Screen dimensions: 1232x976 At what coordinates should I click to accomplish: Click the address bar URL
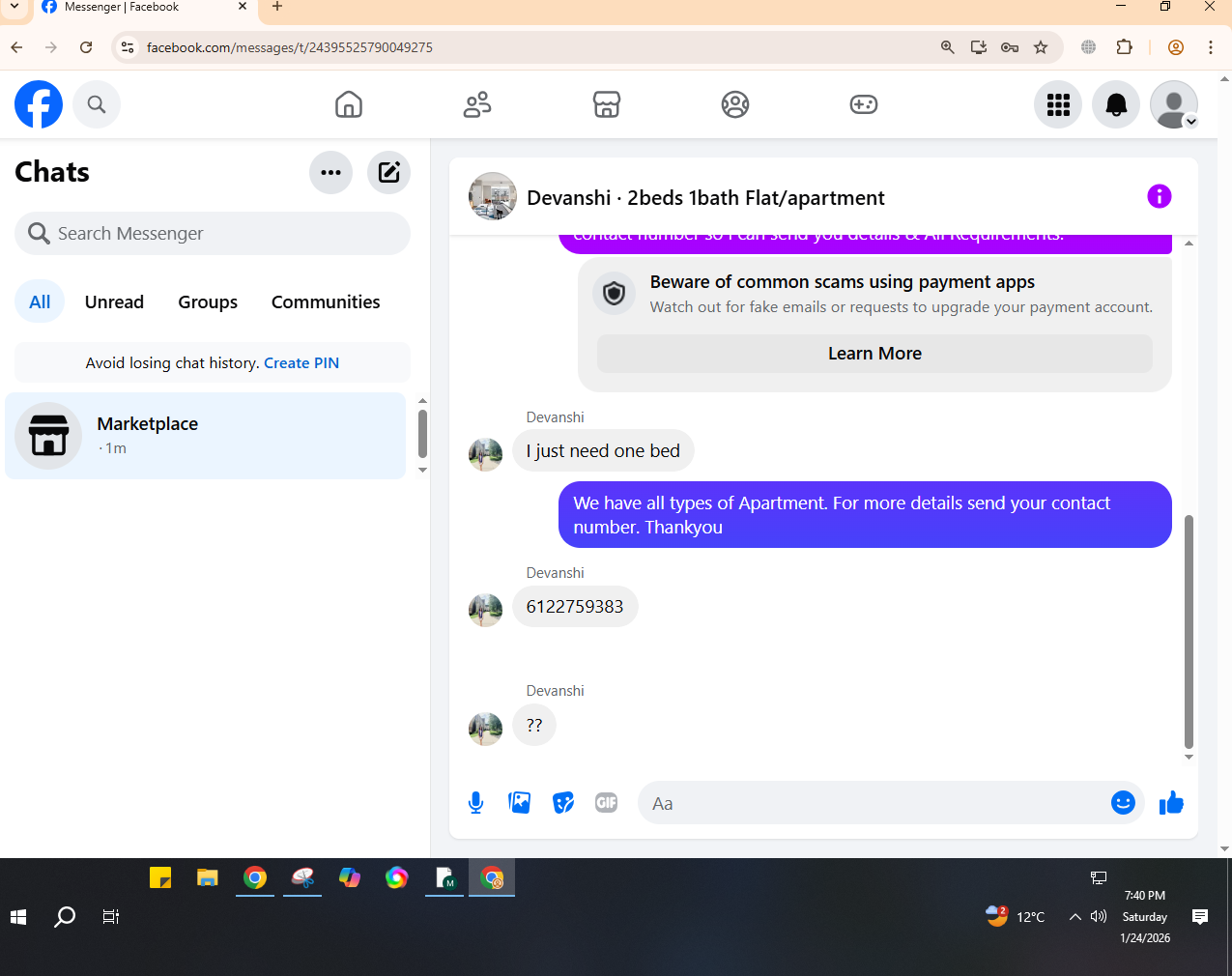coord(290,47)
